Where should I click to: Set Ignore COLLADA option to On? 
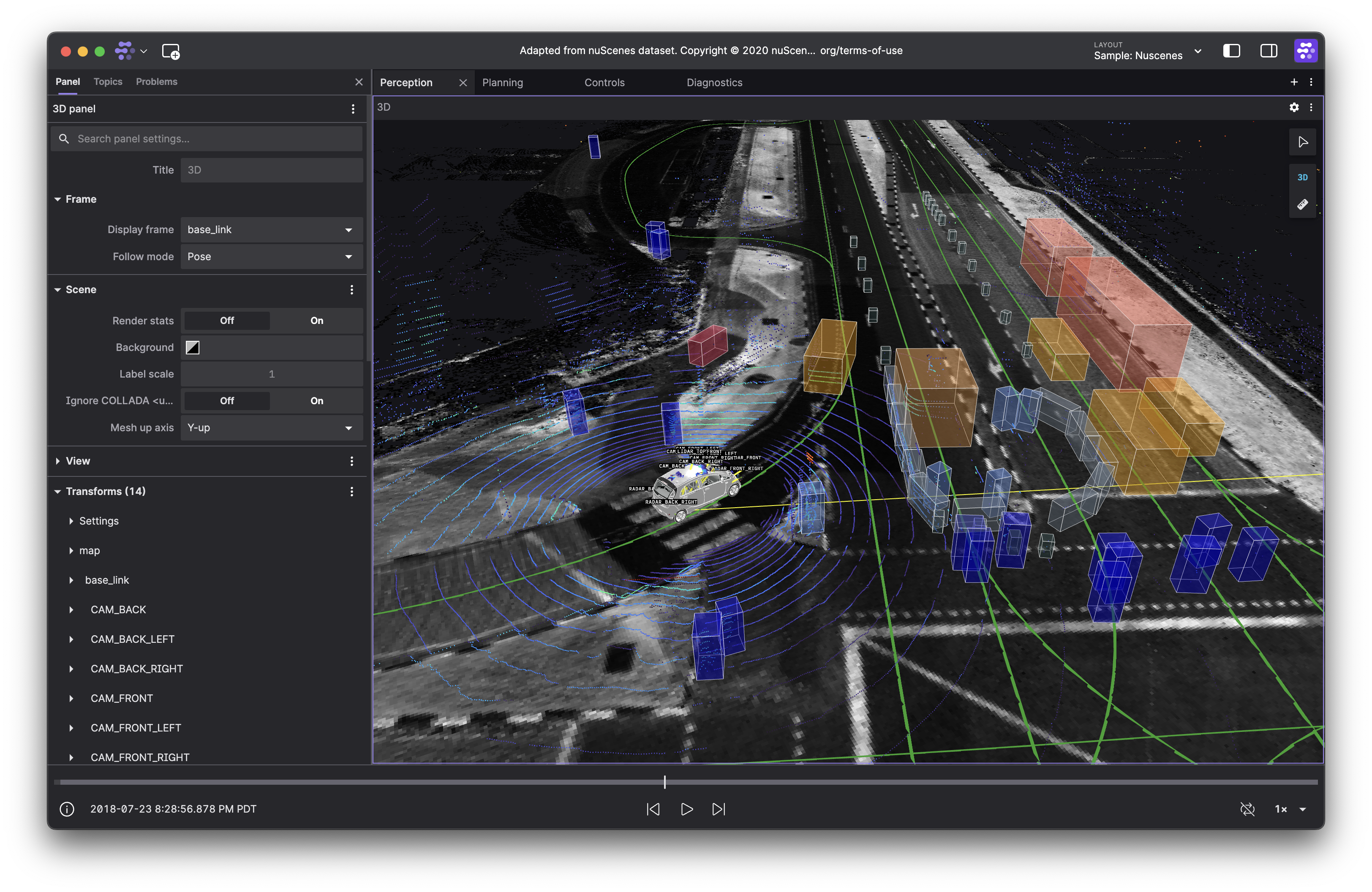(x=316, y=400)
